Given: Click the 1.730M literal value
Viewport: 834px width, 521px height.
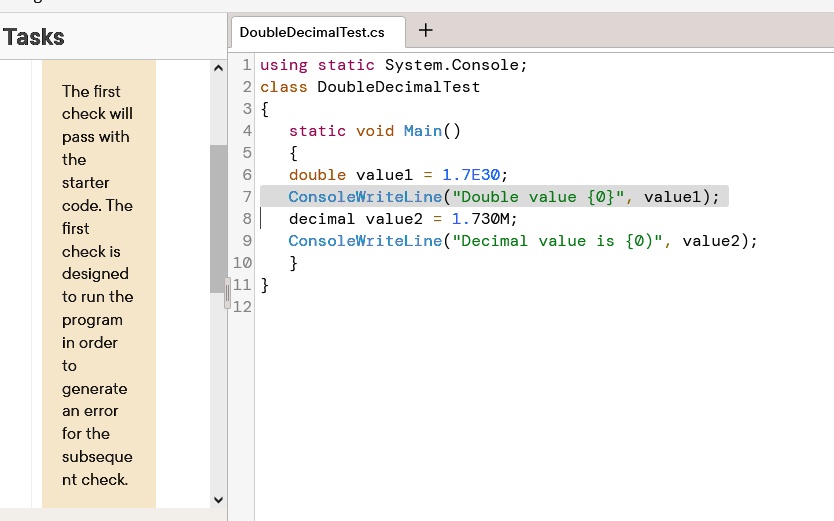Looking at the screenshot, I should [x=484, y=219].
